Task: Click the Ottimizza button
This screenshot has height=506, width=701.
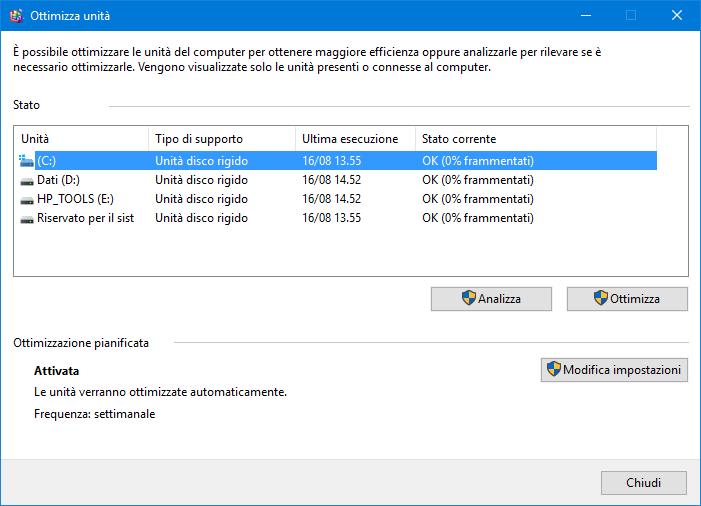Action: tap(627, 299)
